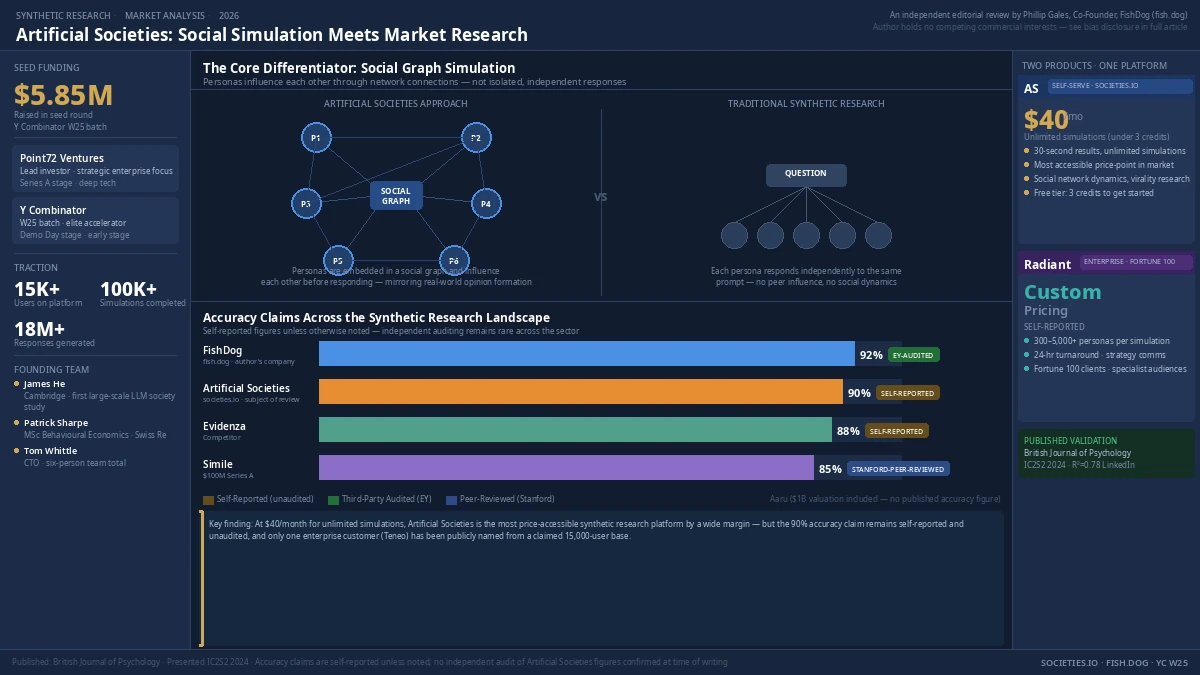Click the 100K+ simulations figure

coord(128,289)
